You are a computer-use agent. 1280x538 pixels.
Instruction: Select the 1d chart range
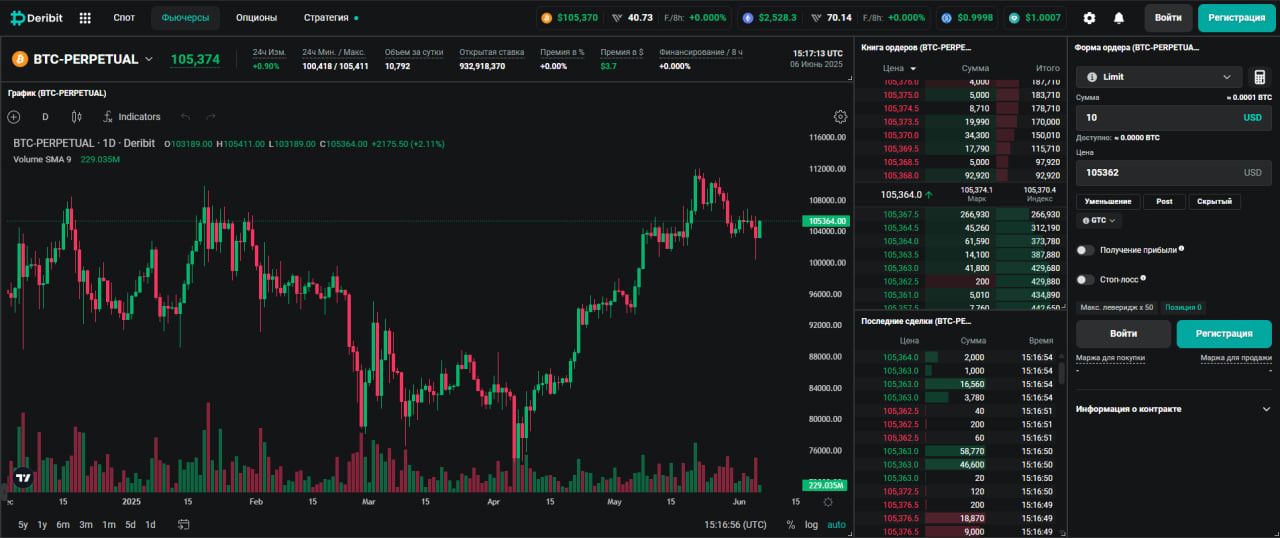pos(150,524)
